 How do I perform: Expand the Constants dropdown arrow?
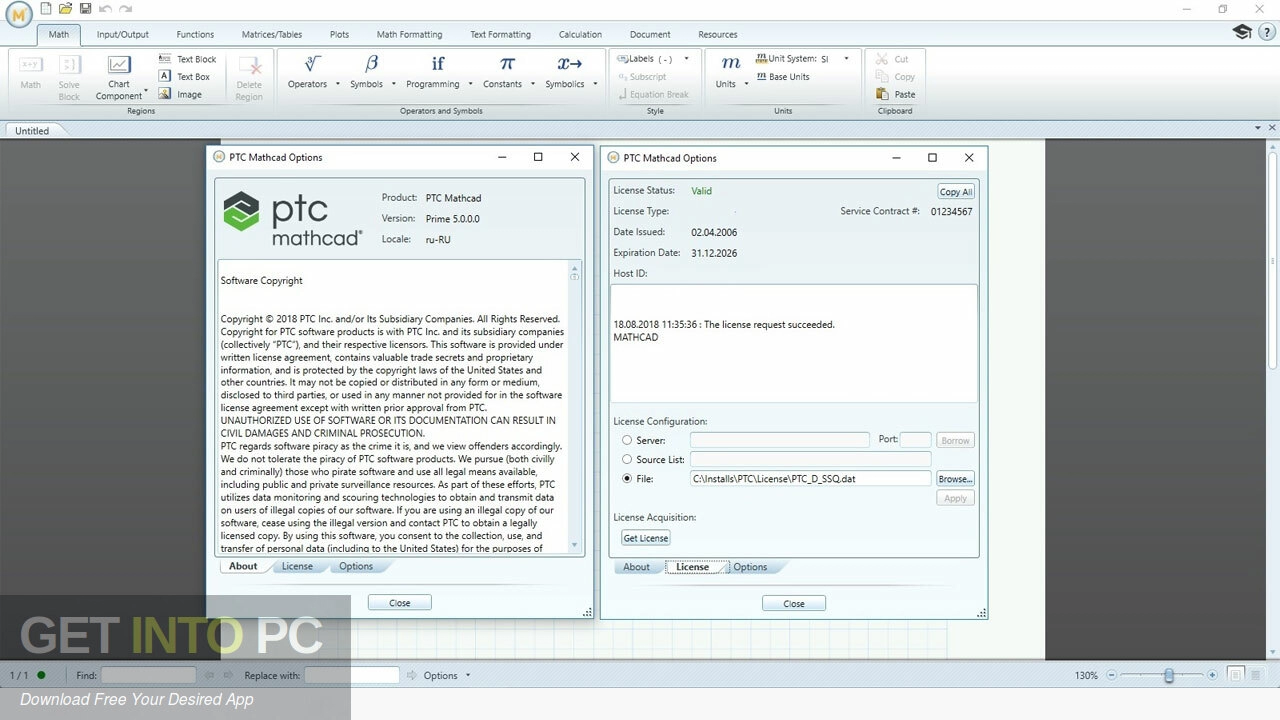click(x=533, y=84)
